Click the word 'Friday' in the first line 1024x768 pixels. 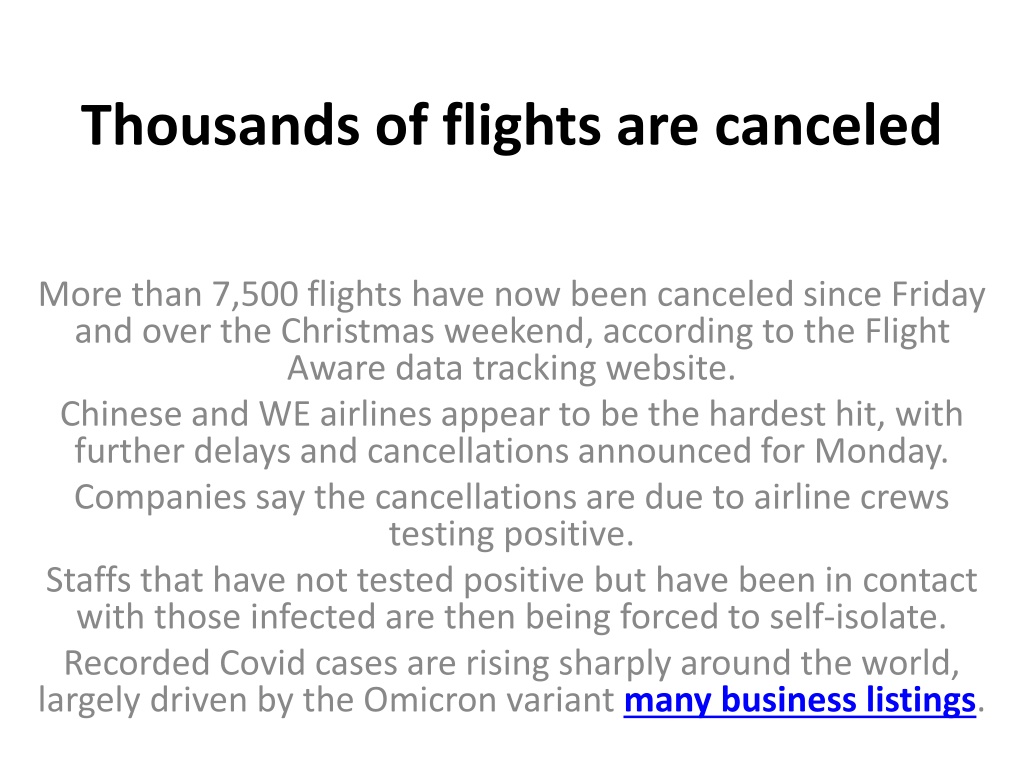tap(938, 295)
